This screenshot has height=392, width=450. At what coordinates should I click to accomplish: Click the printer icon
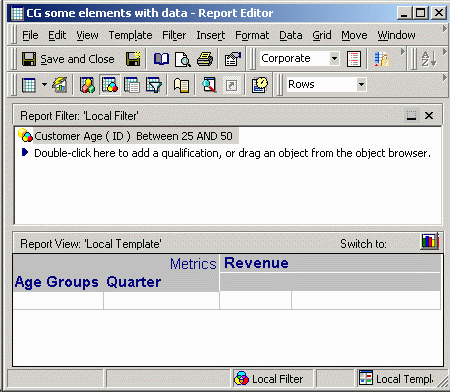[x=205, y=59]
